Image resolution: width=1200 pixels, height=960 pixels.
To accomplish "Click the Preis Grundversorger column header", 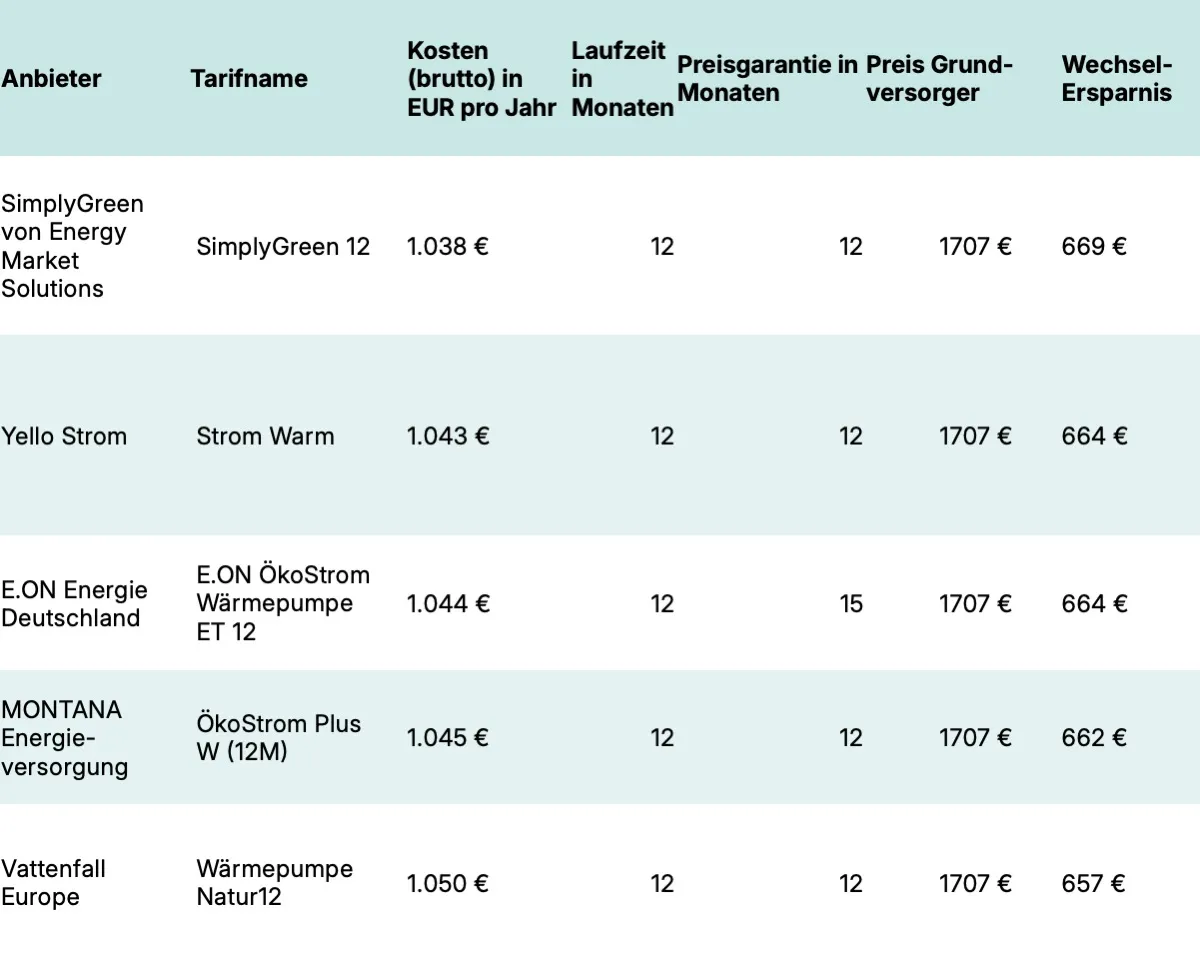I will [x=939, y=79].
